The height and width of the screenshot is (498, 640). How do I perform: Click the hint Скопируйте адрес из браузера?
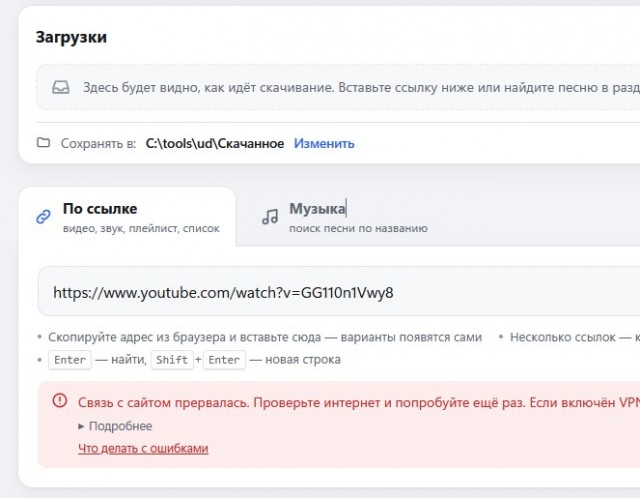click(x=265, y=337)
